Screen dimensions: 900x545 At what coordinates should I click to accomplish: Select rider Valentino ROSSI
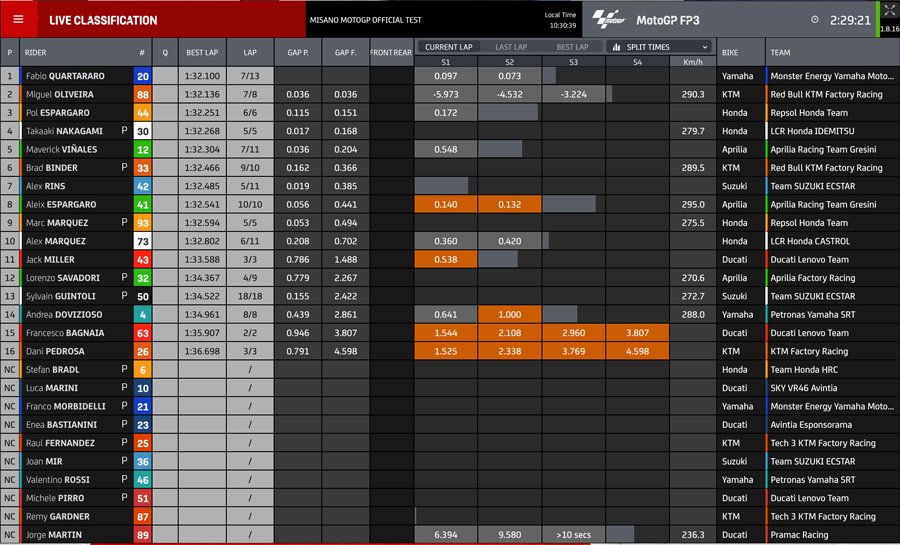pos(57,480)
